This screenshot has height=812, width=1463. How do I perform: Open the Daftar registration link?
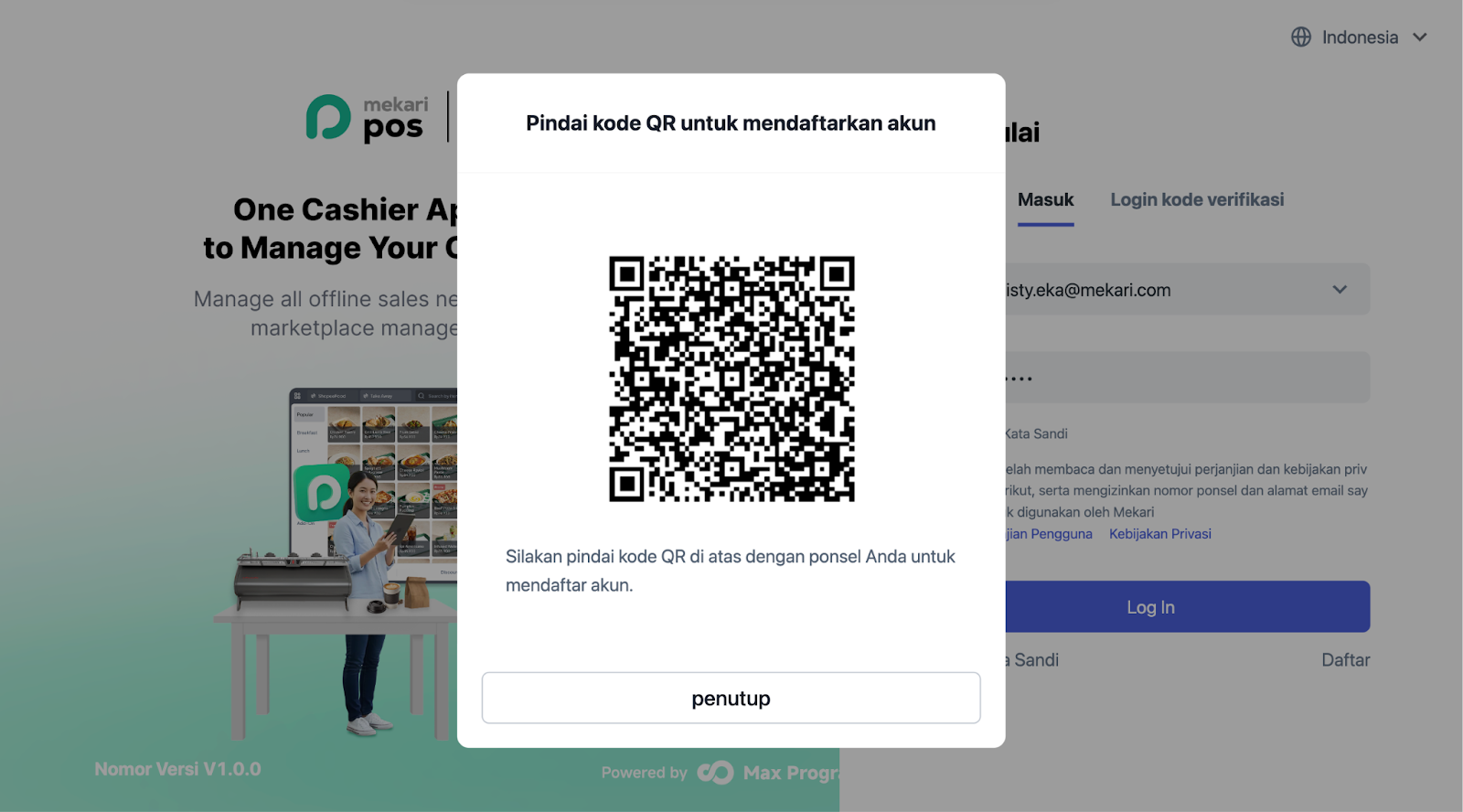[1345, 660]
